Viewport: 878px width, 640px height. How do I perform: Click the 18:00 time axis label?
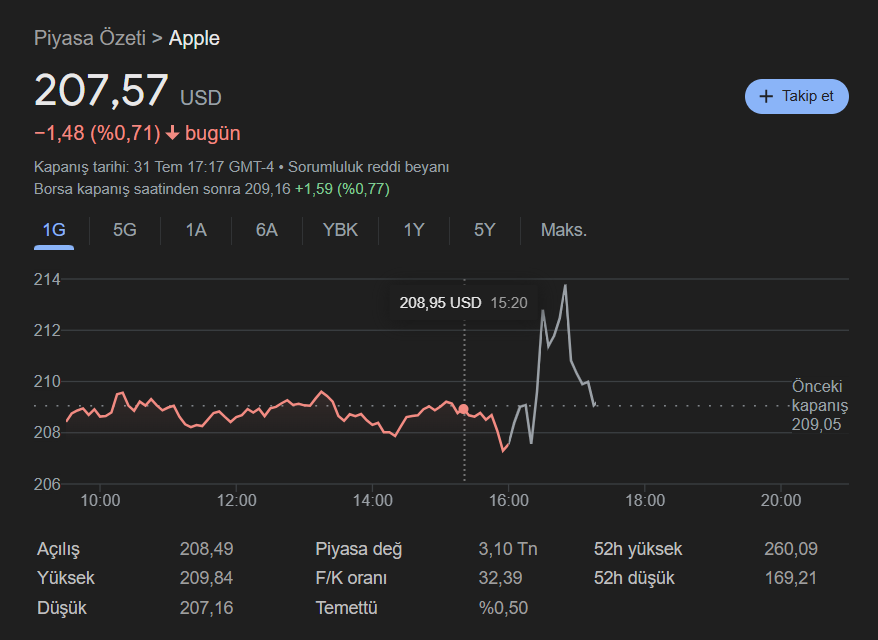coord(645,500)
